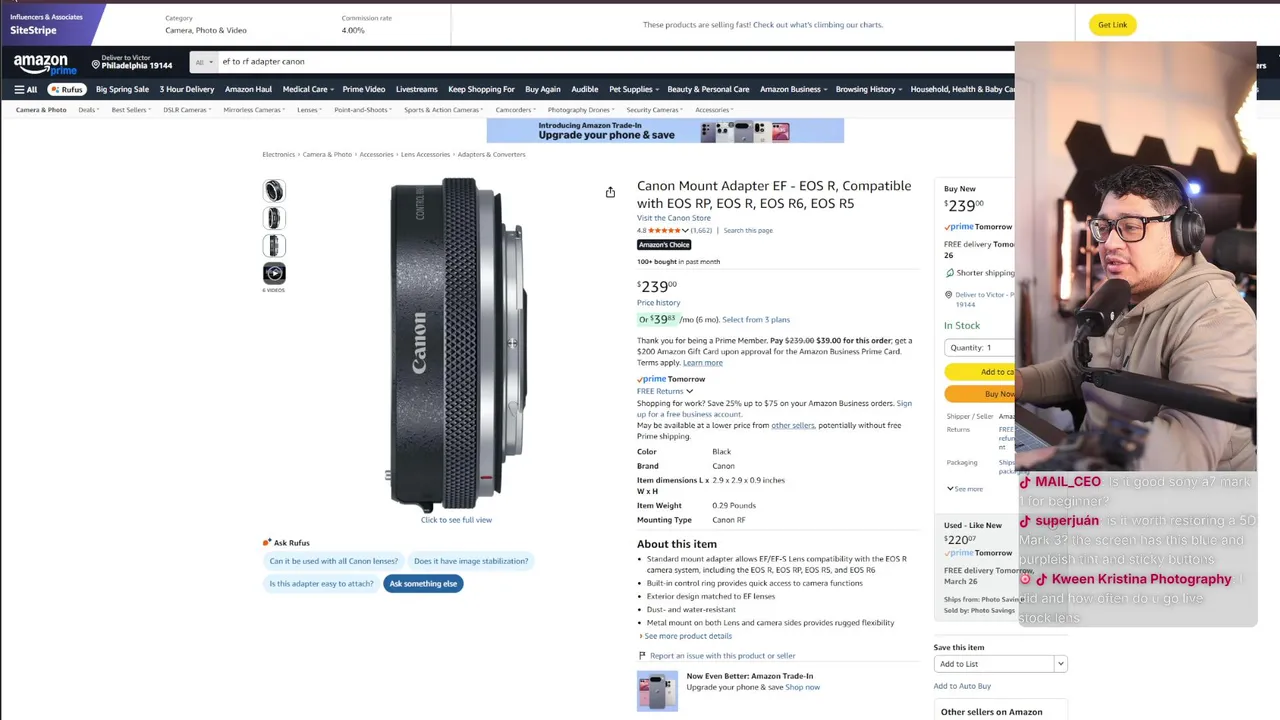Click the report issue flag icon
Image resolution: width=1280 pixels, height=720 pixels.
pos(642,656)
